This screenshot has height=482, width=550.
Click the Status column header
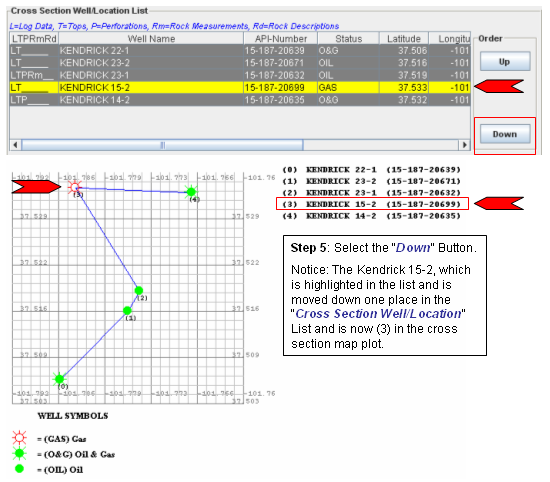(x=348, y=39)
